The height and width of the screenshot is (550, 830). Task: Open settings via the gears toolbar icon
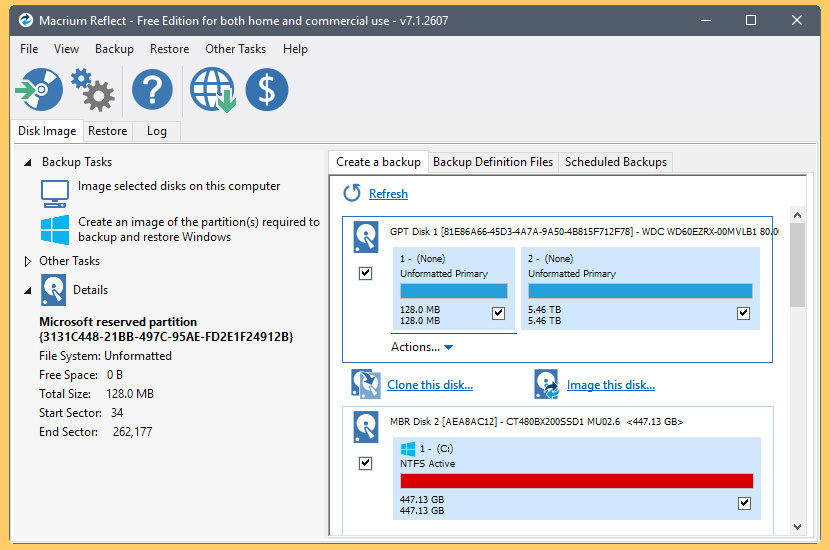point(93,89)
